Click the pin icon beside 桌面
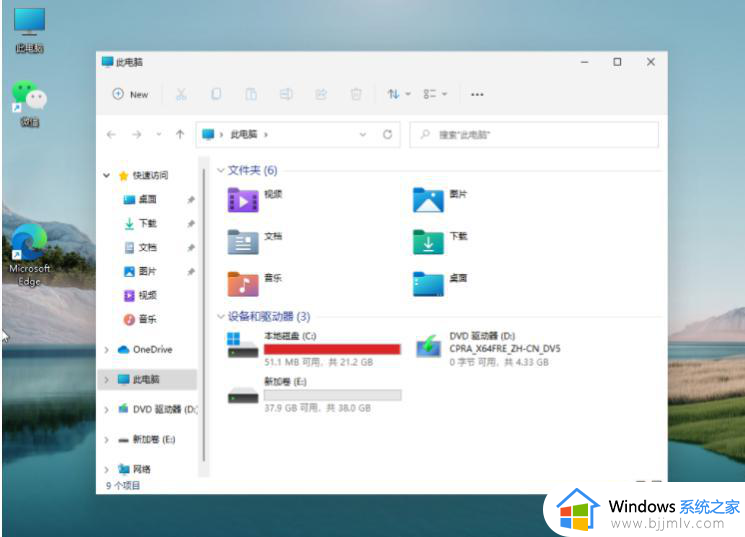 (x=191, y=200)
